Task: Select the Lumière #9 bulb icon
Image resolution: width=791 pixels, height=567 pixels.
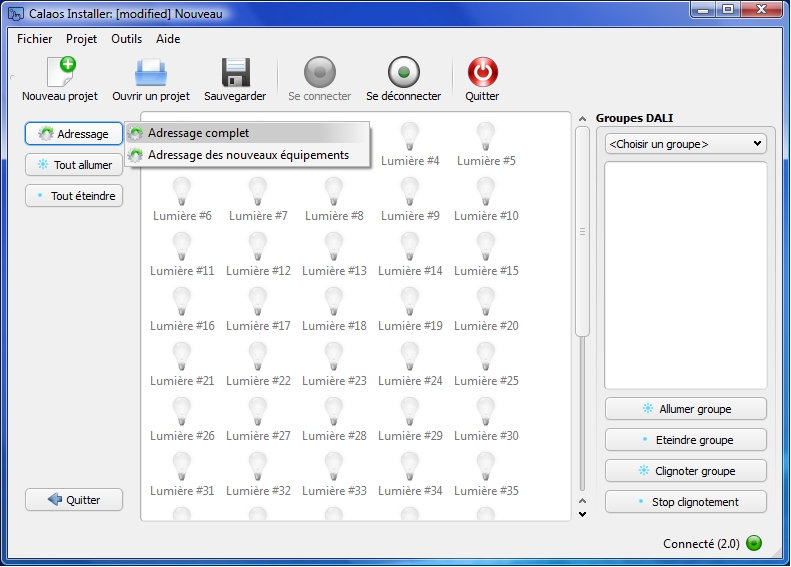Action: (x=410, y=192)
